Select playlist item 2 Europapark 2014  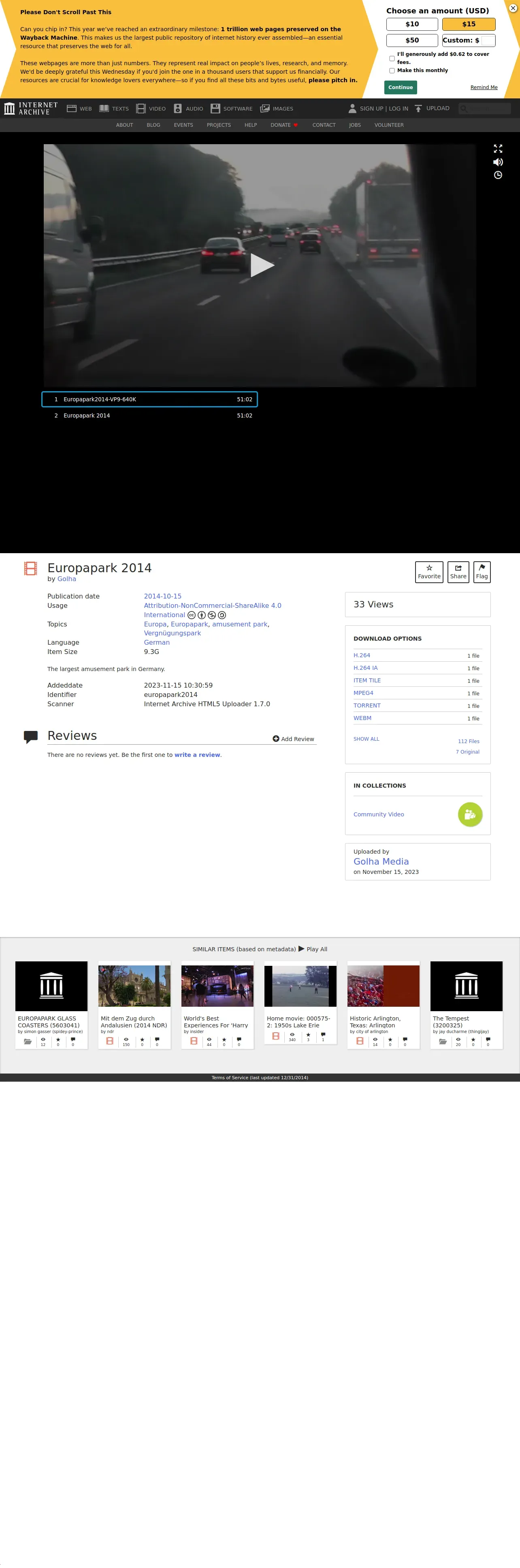[150, 416]
